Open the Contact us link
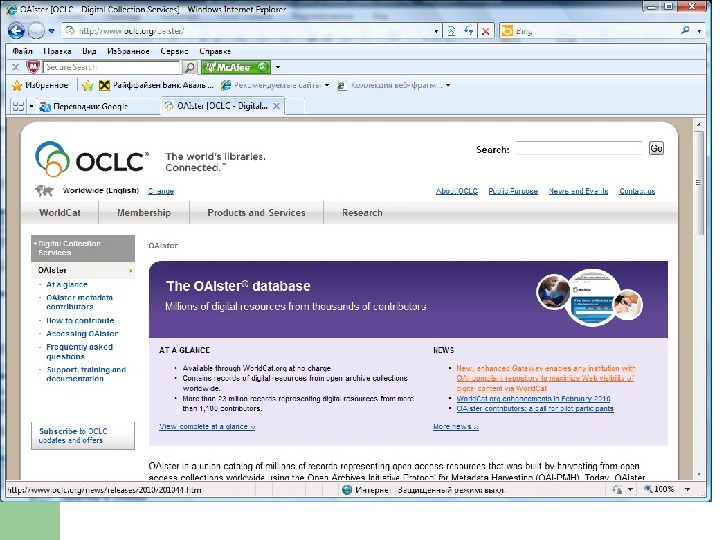The image size is (720, 540). [637, 191]
